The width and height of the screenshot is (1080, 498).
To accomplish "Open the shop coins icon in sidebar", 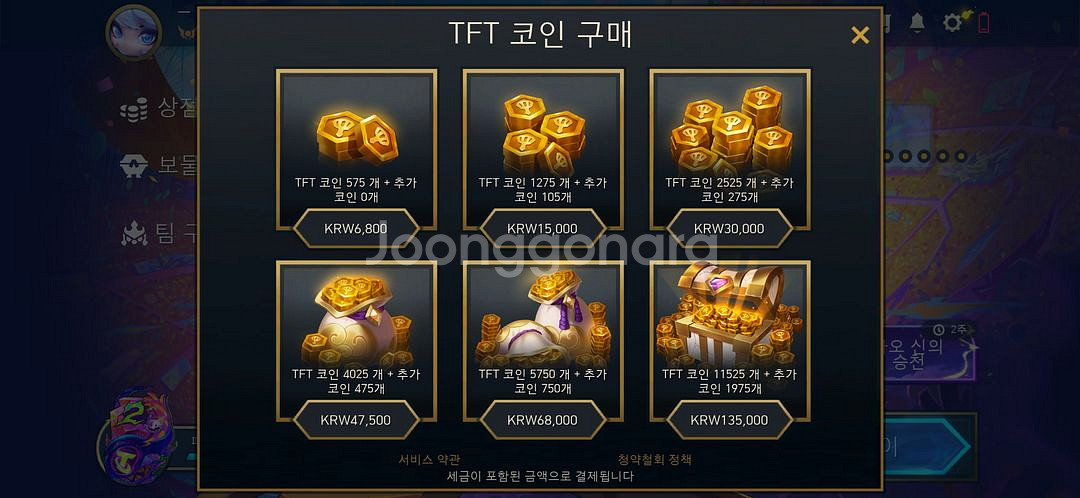I will [x=134, y=110].
